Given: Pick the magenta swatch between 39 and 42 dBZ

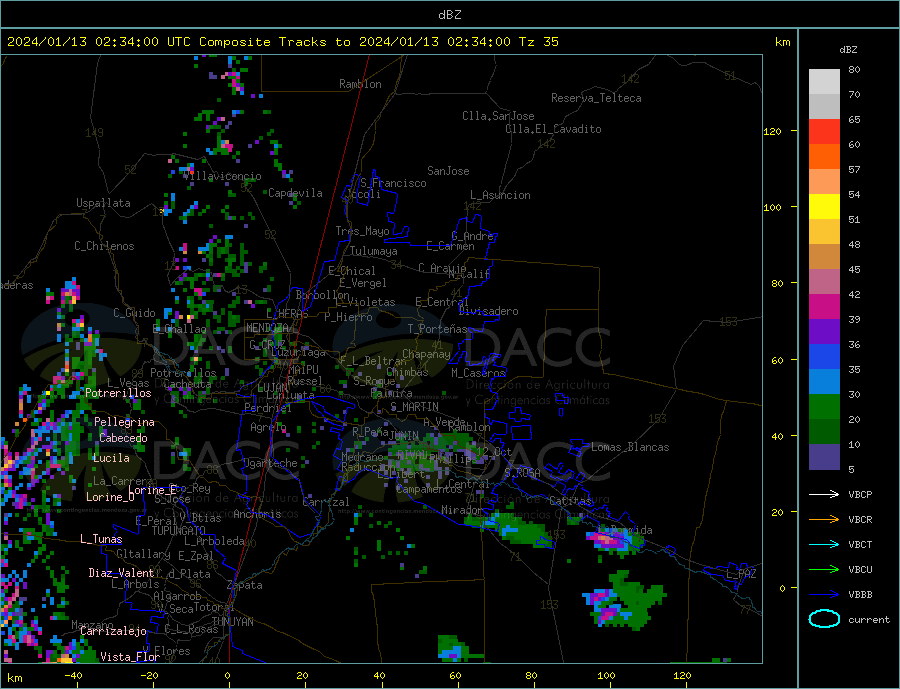Looking at the screenshot, I should pos(824,307).
